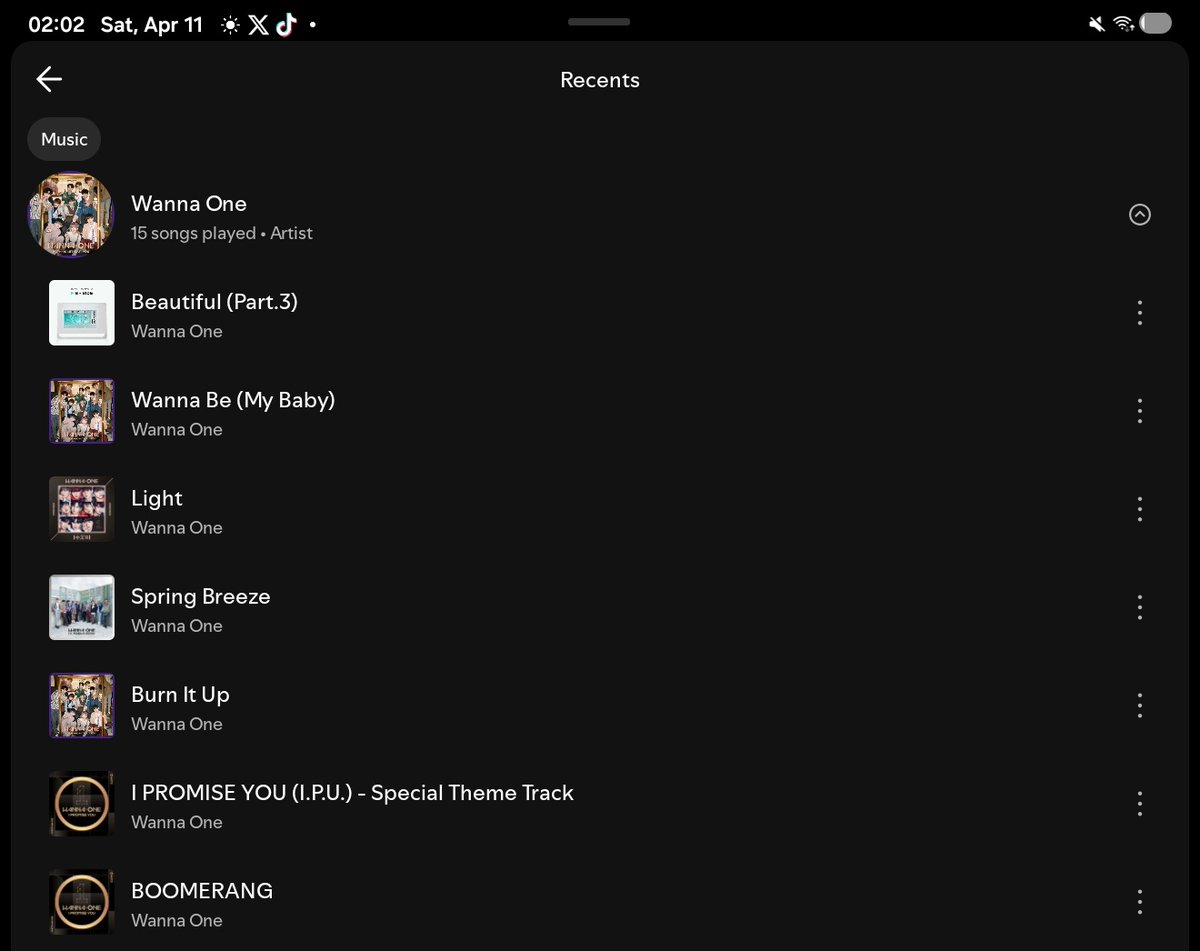Tap the weather sun icon in status bar

point(230,25)
